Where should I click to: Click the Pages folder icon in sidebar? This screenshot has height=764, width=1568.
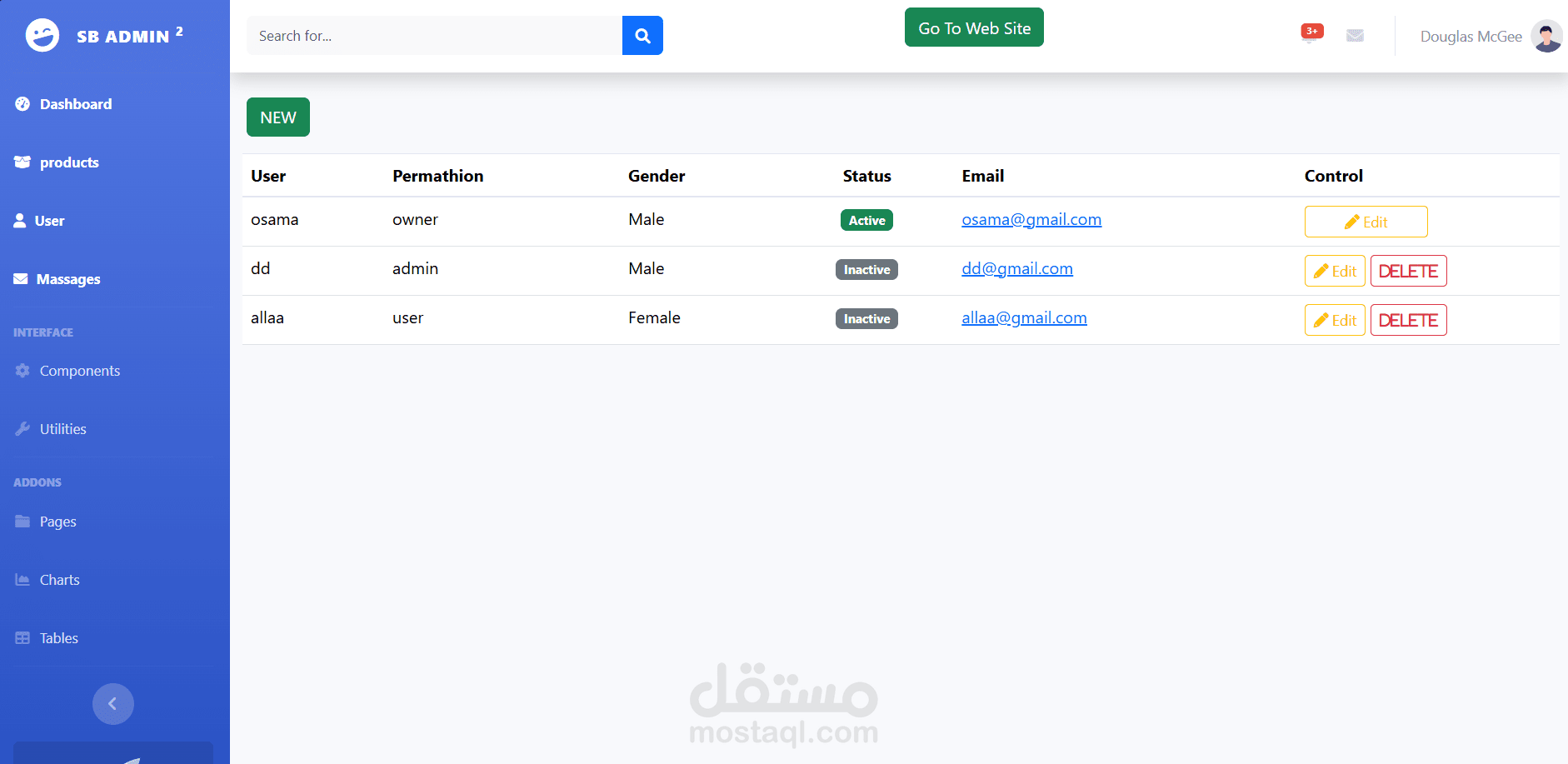(x=22, y=522)
